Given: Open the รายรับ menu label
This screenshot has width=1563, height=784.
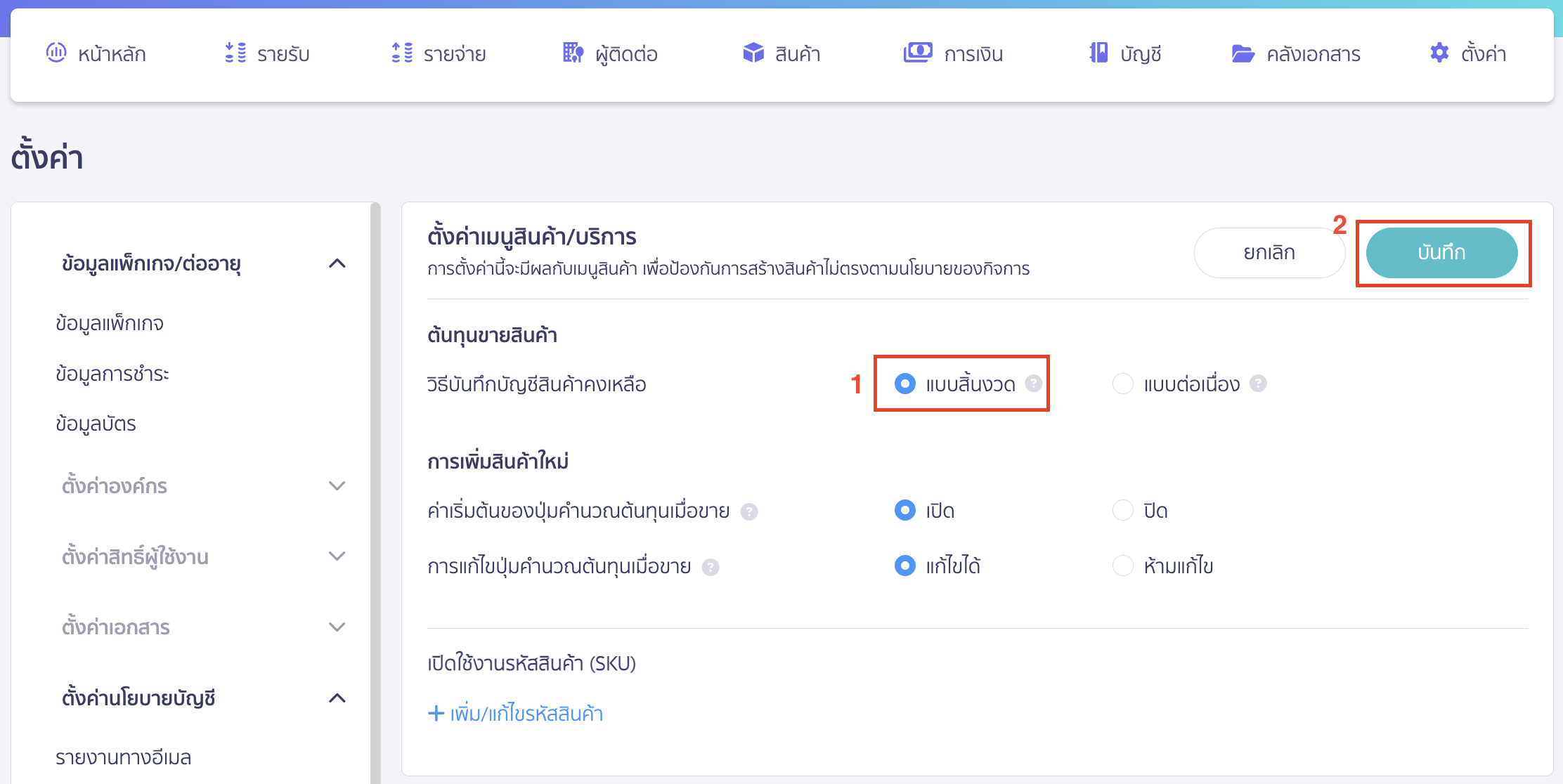Looking at the screenshot, I should point(283,54).
